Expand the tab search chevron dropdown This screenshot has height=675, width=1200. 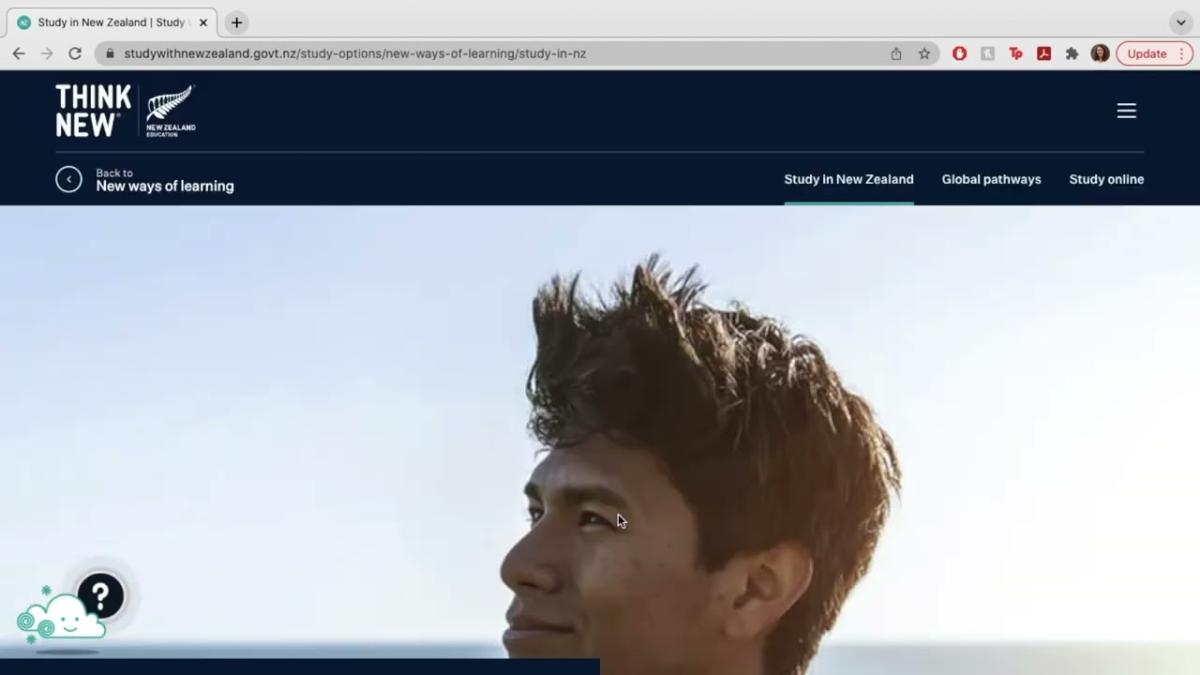point(1181,22)
